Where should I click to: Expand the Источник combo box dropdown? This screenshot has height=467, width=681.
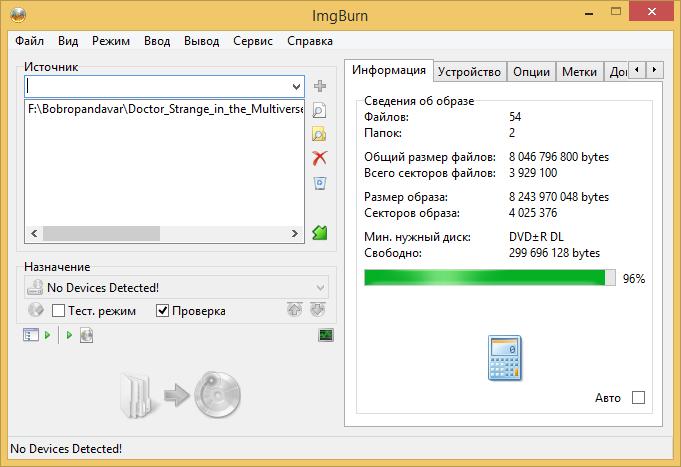(x=296, y=86)
